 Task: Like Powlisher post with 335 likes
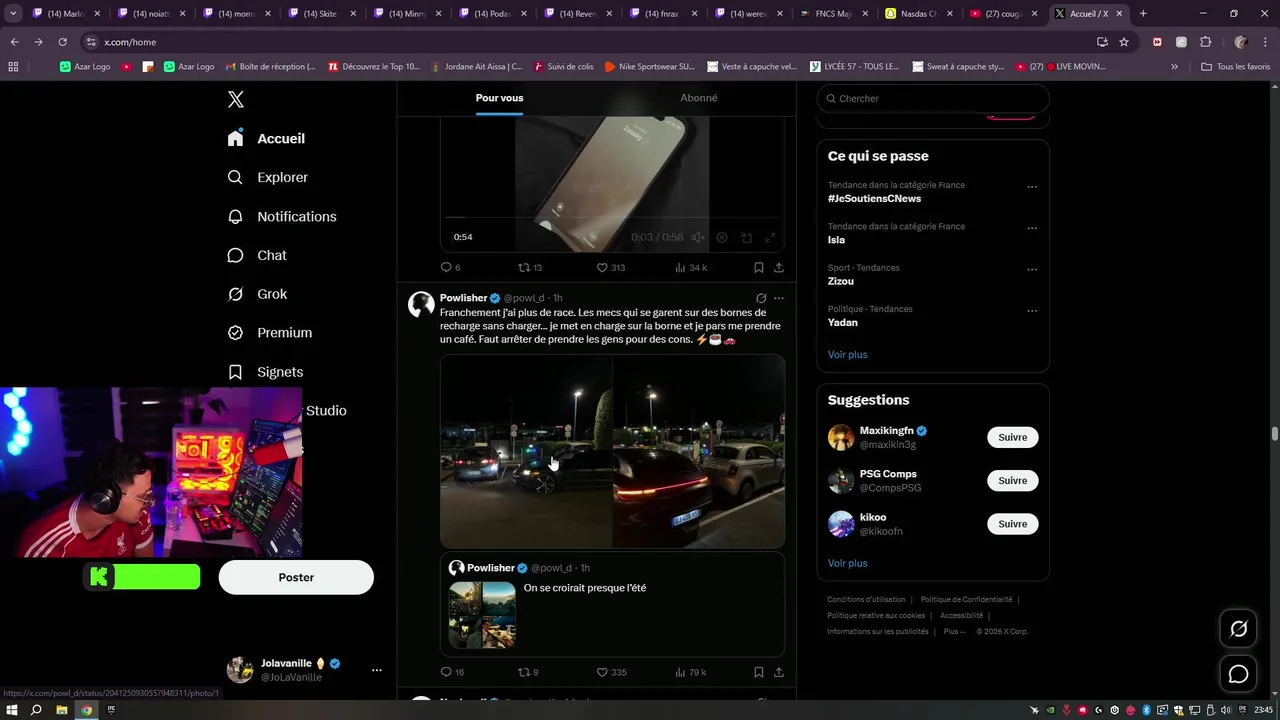pos(611,672)
